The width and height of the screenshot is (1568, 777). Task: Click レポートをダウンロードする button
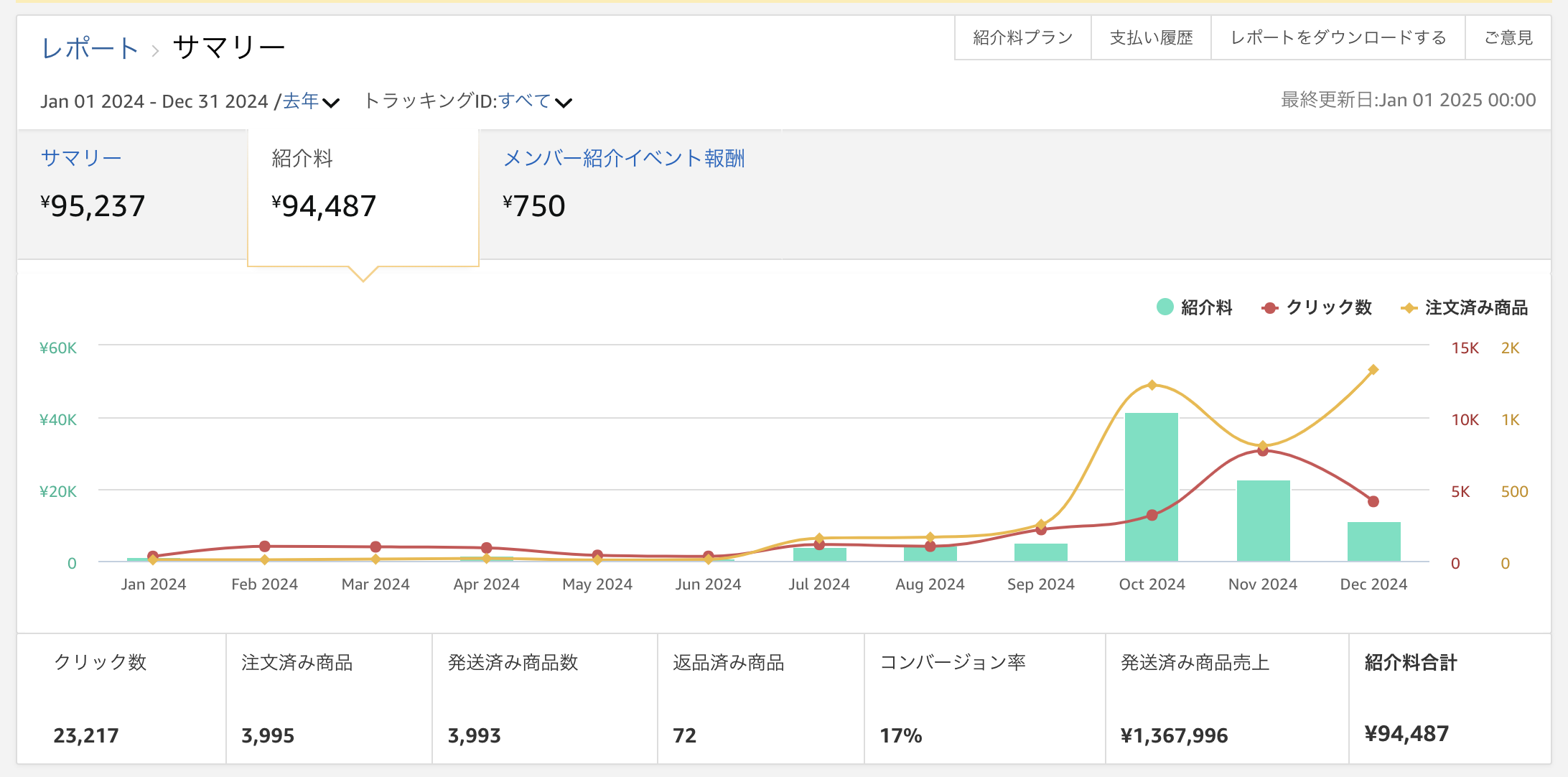coord(1338,37)
